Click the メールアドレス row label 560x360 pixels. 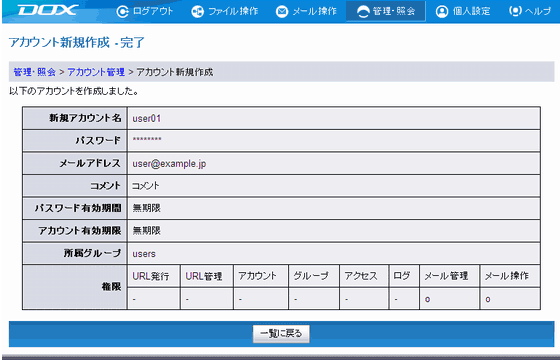tap(90, 164)
